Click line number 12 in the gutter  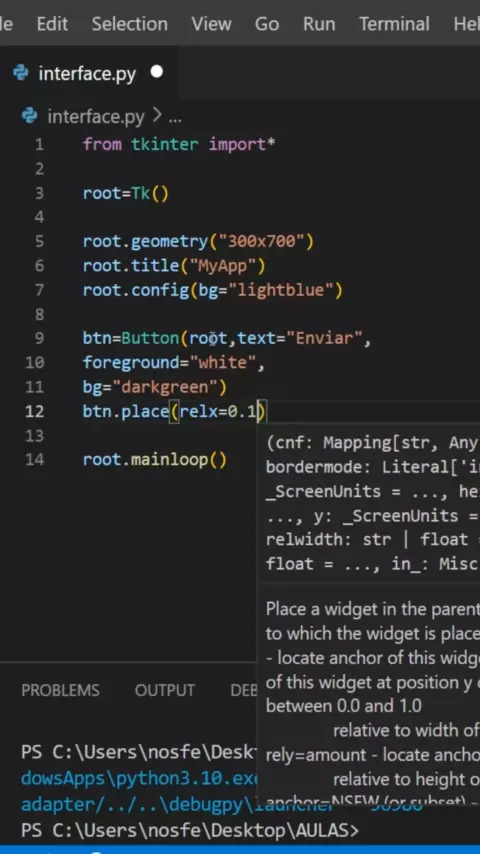[34, 411]
